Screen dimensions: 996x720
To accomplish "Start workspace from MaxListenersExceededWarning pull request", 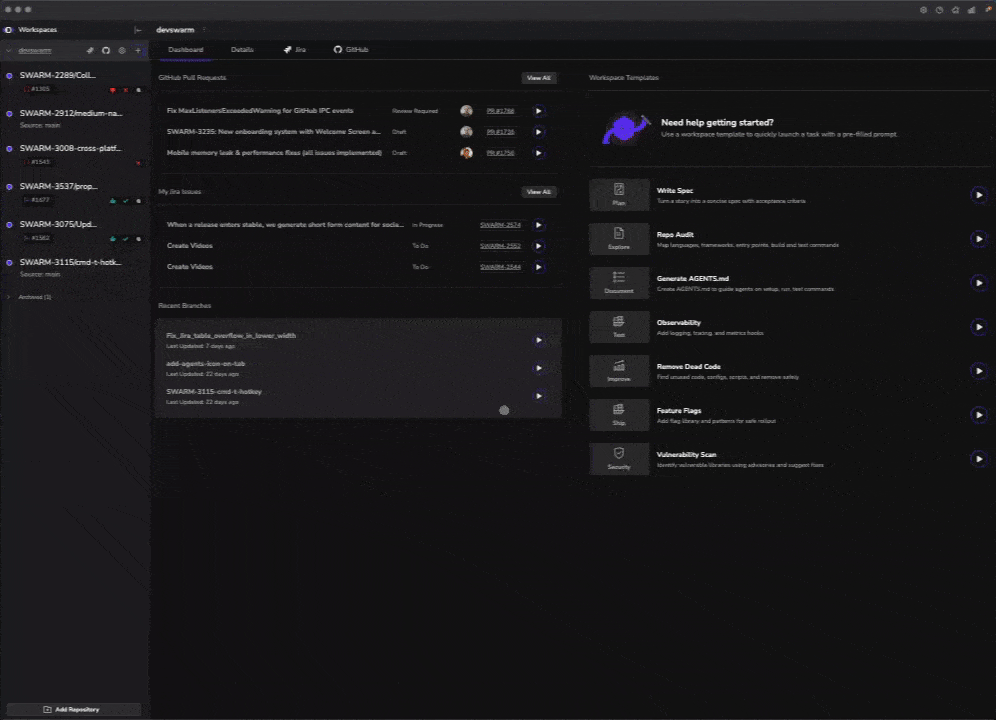I will [539, 111].
